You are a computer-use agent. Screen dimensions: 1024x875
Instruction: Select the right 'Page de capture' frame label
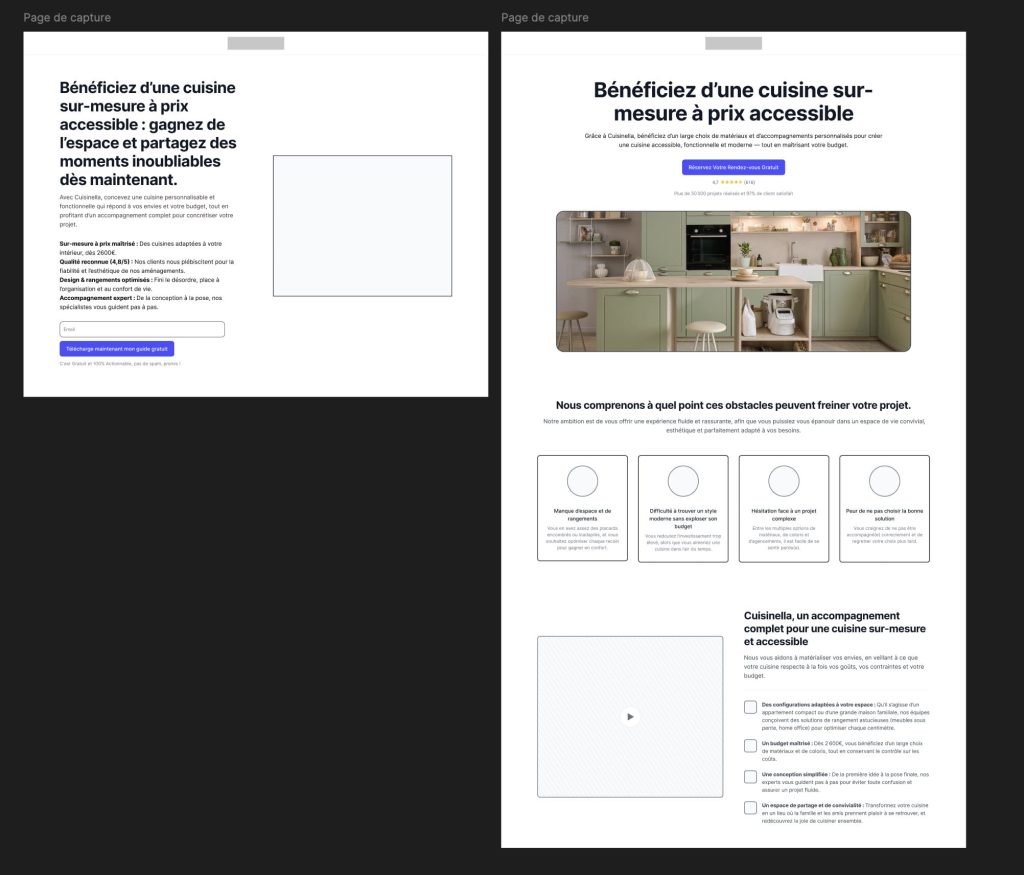pyautogui.click(x=545, y=18)
